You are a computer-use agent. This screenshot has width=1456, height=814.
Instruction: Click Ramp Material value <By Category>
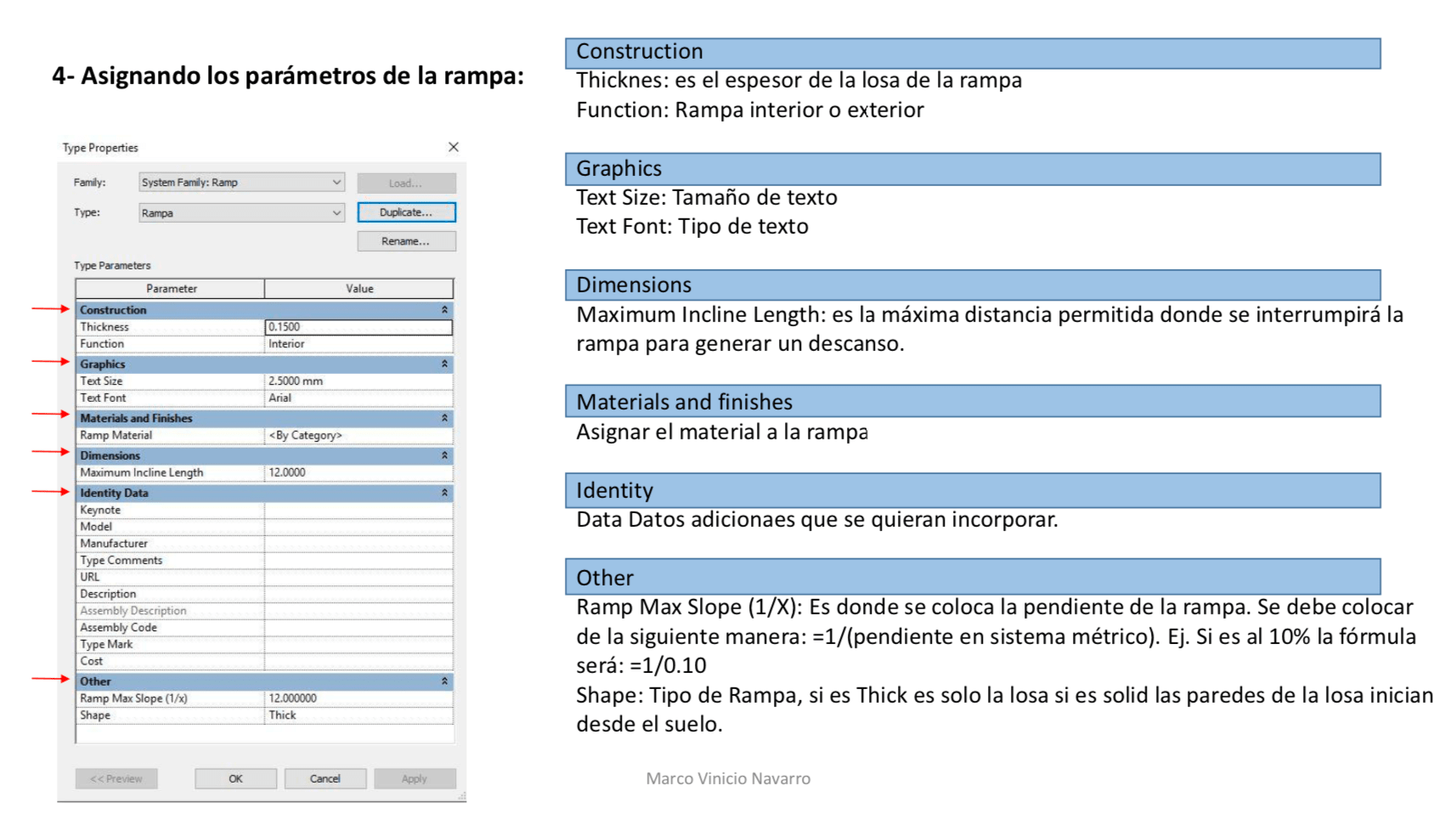[358, 435]
